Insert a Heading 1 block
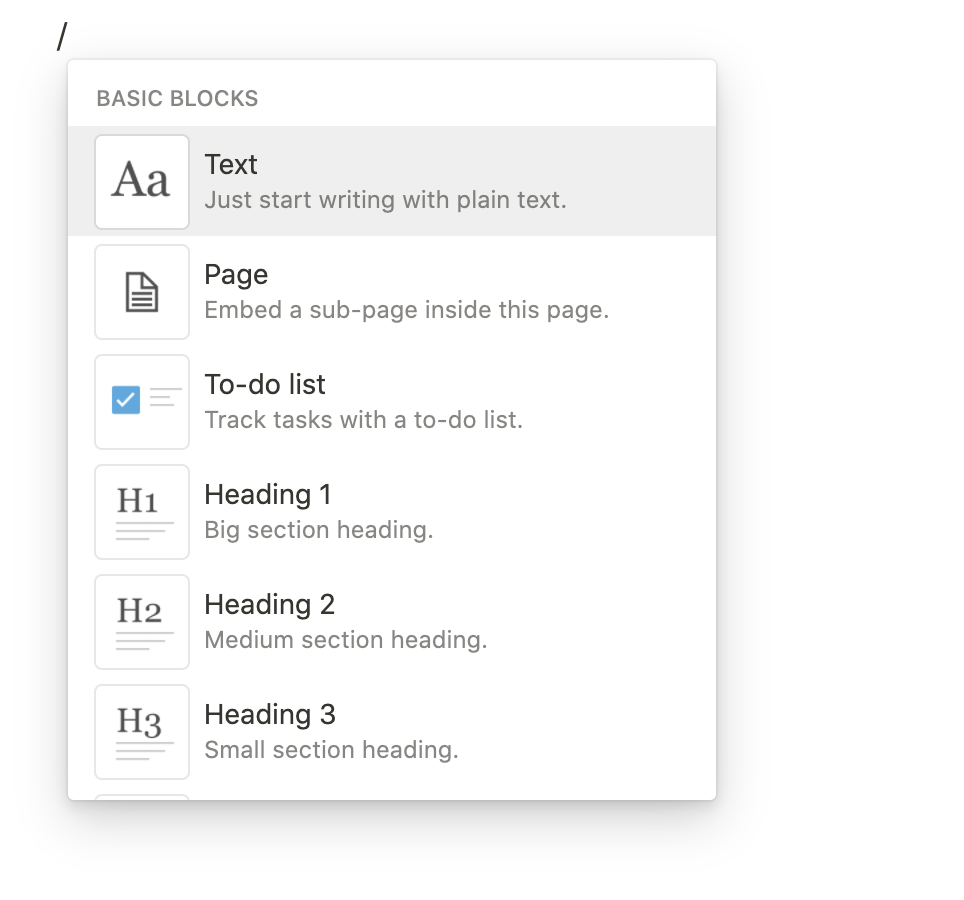The image size is (964, 900). pos(392,511)
